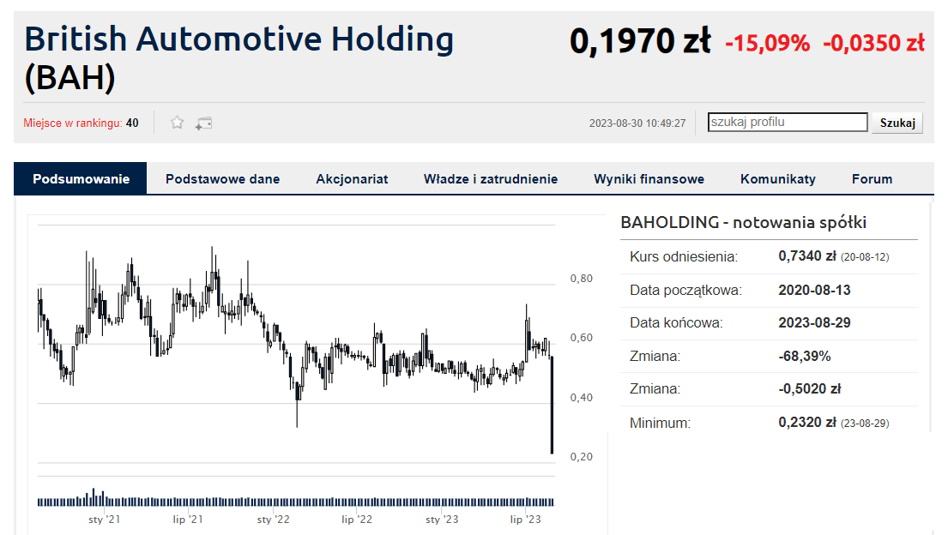Viewport: 948px width, 535px height.
Task: Click the sty '21 axis label
Action: 104,519
